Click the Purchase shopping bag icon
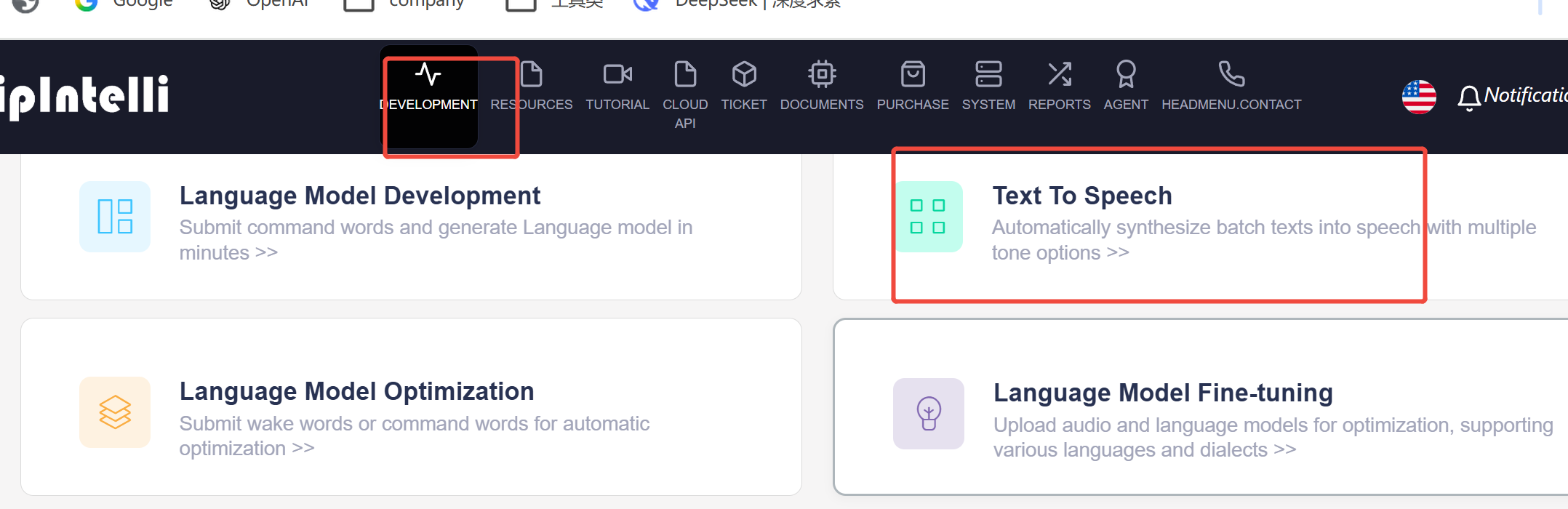The width and height of the screenshot is (1568, 509). (x=913, y=74)
